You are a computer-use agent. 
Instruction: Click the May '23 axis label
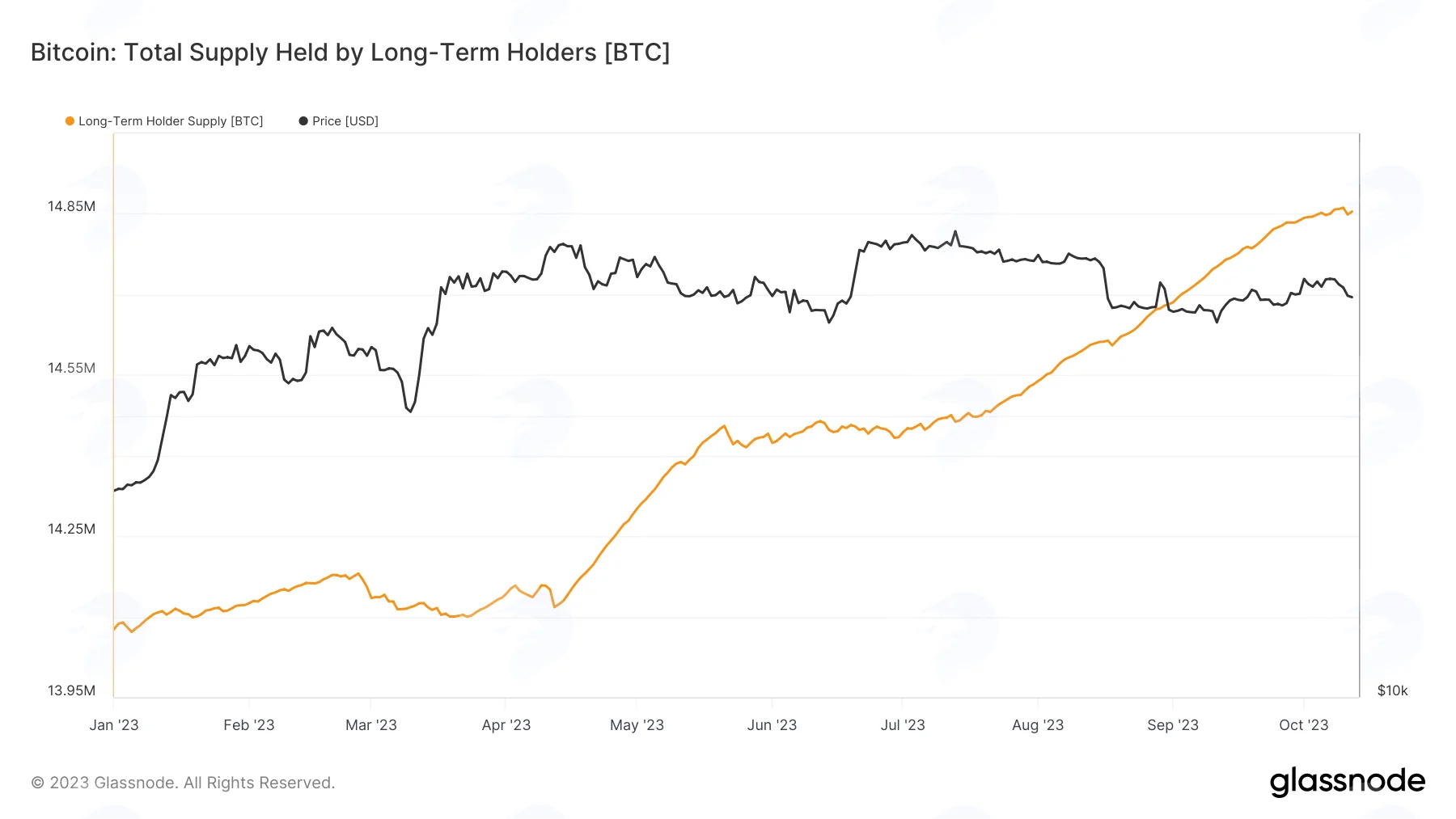(637, 725)
